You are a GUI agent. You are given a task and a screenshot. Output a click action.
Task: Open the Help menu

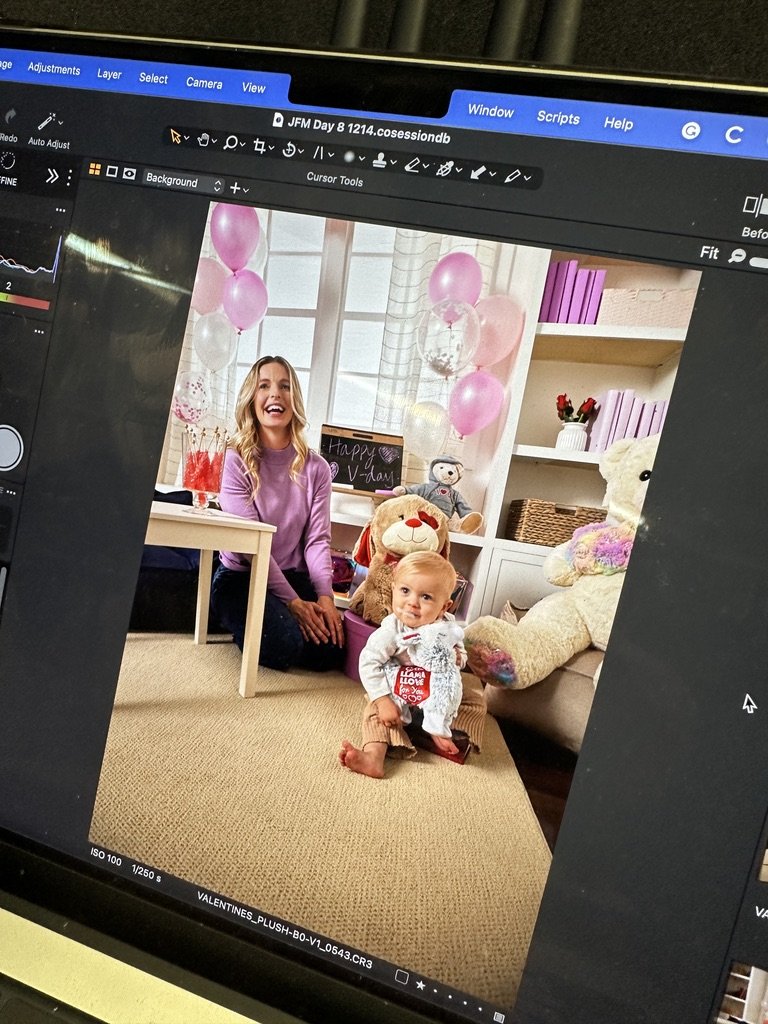(618, 123)
